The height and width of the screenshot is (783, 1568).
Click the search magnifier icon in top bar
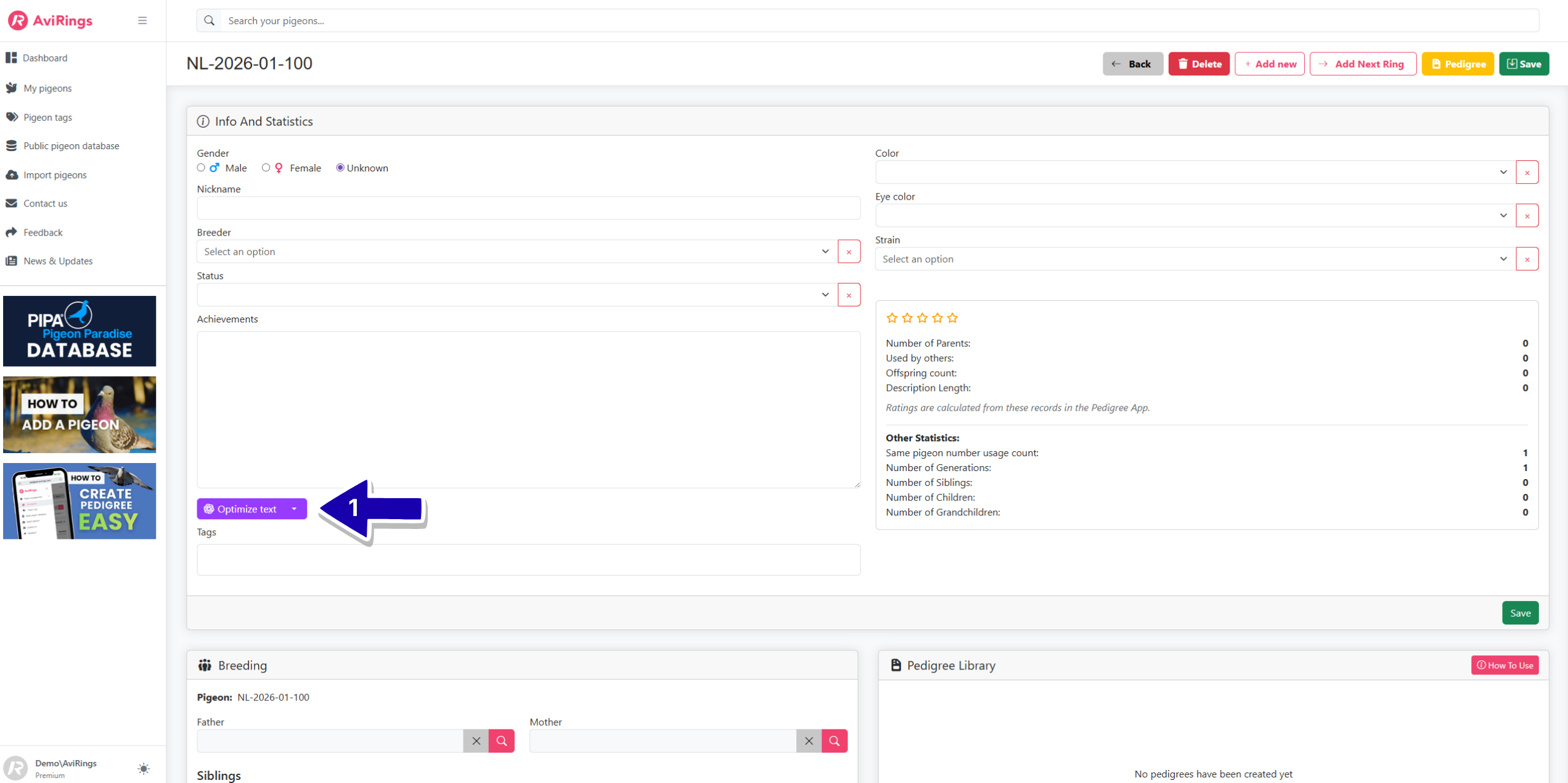[210, 20]
